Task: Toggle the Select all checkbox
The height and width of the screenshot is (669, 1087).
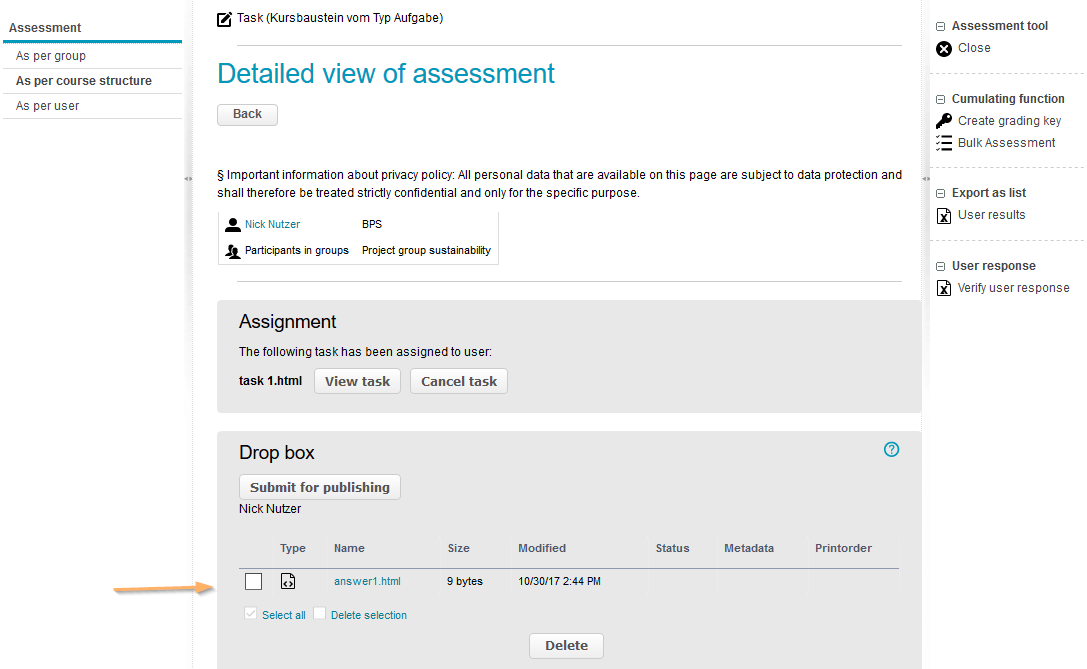Action: pyautogui.click(x=251, y=614)
